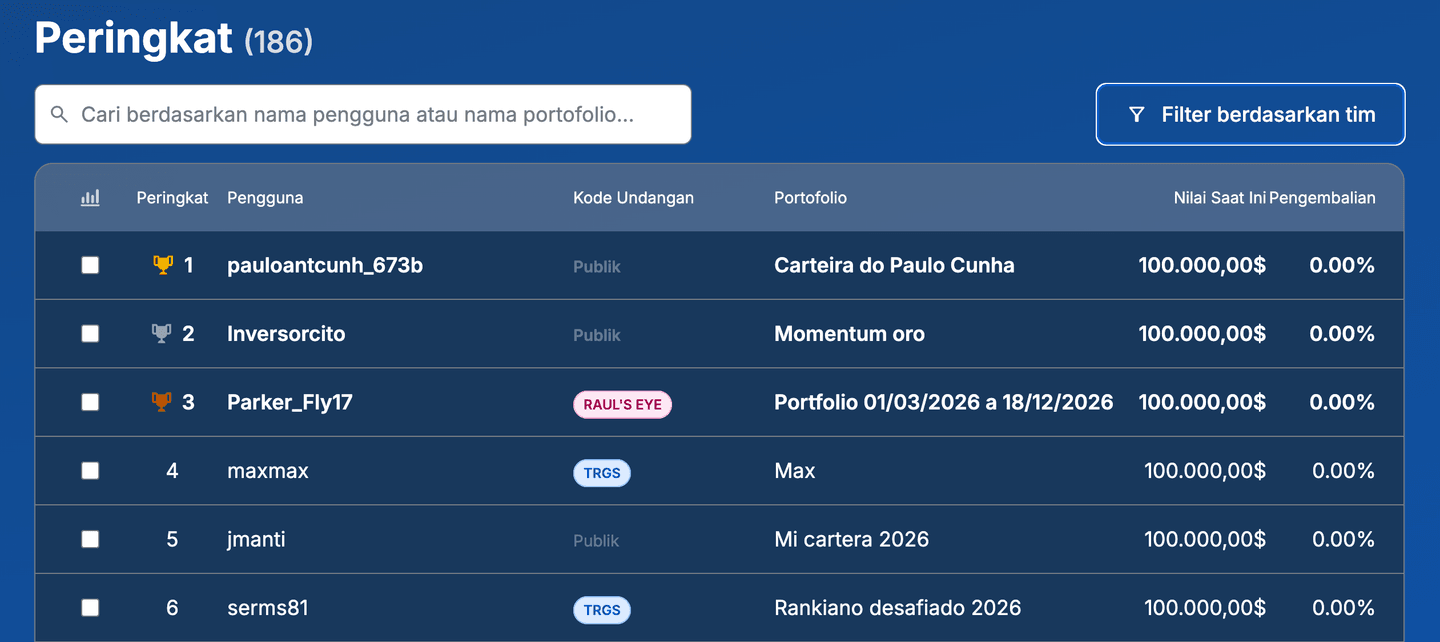Screen dimensions: 1440x642
Task: Open the Filter berdasarkan tim dropdown
Action: click(x=1250, y=115)
